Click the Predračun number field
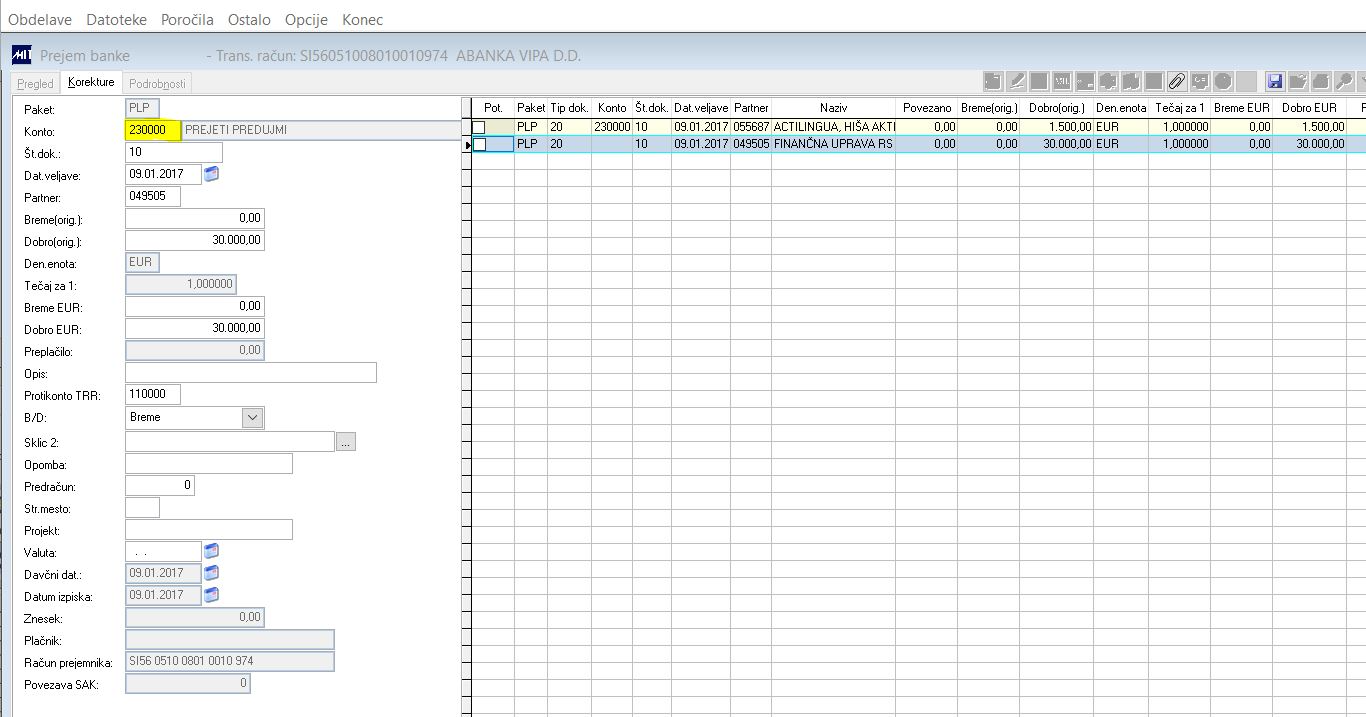Viewport: 1366px width, 717px height. click(160, 486)
